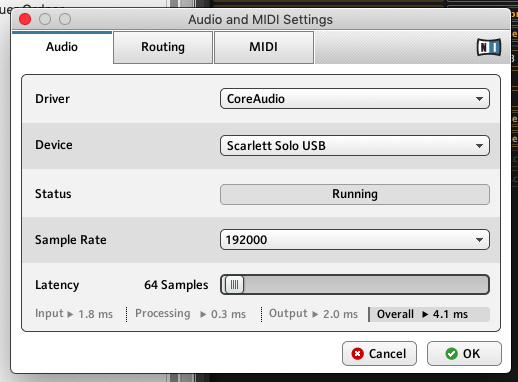This screenshot has width=518, height=382.
Task: Click the Driver dropdown arrow
Action: point(479,99)
